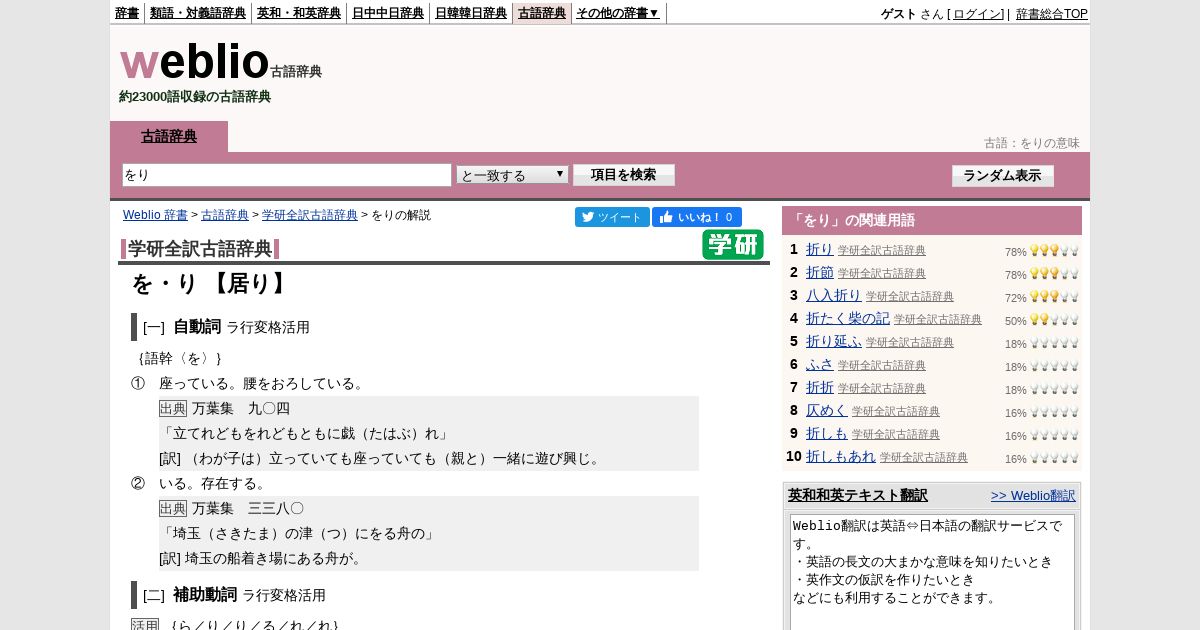The image size is (1200, 630).
Task: Click the 活用 label box
Action: click(145, 624)
